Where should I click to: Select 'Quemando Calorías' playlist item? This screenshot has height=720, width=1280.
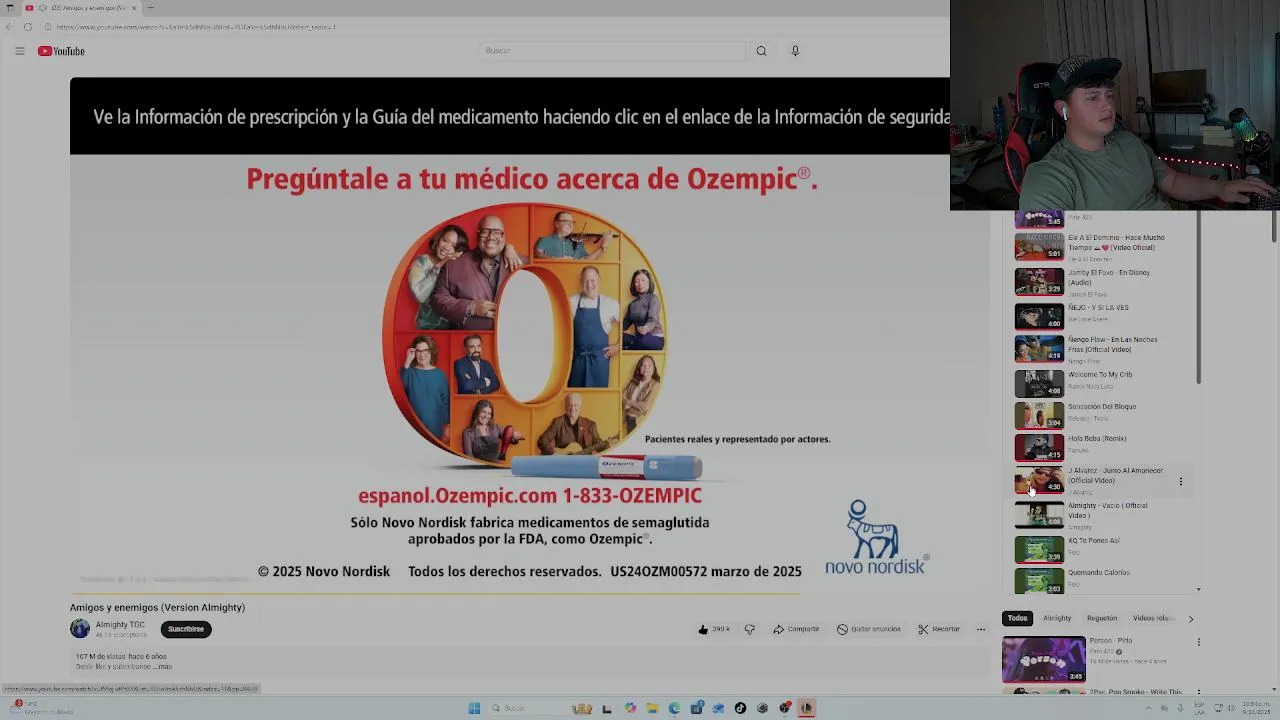1105,580
